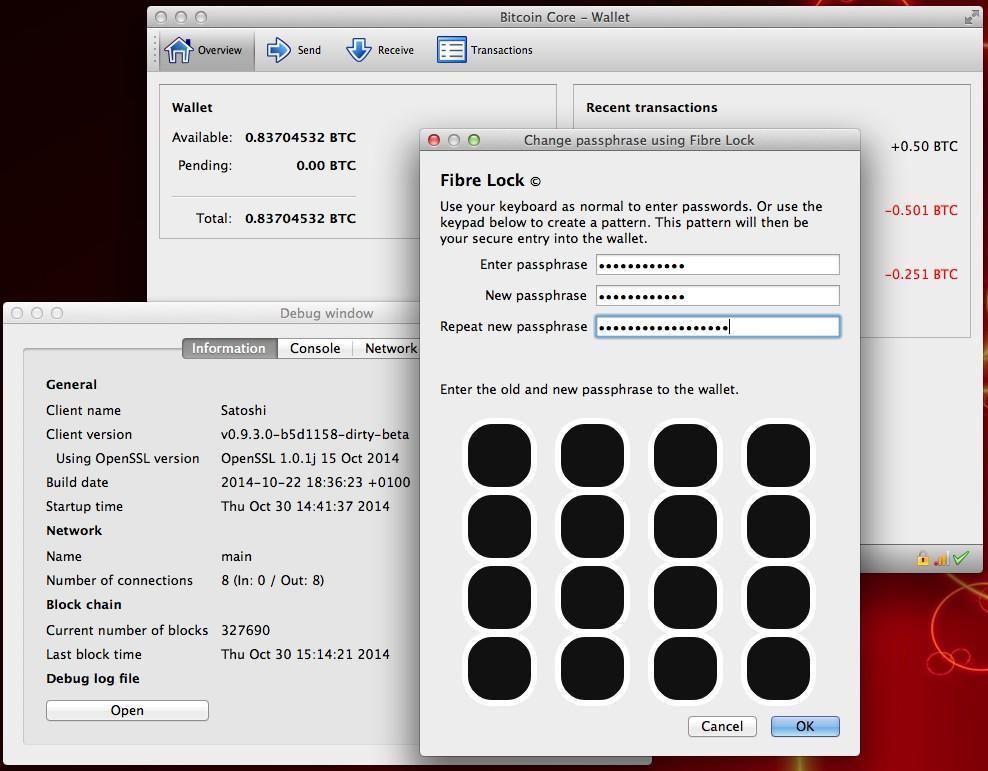Click the build date 2014-10-22 18:36:23 value
This screenshot has width=988, height=771.
point(315,483)
